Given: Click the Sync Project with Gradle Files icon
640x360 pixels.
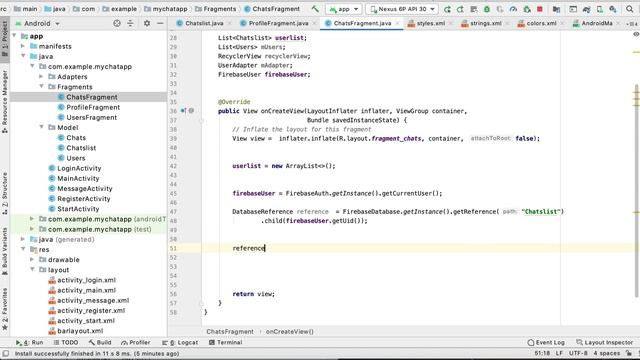Looking at the screenshot, I should 587,9.
